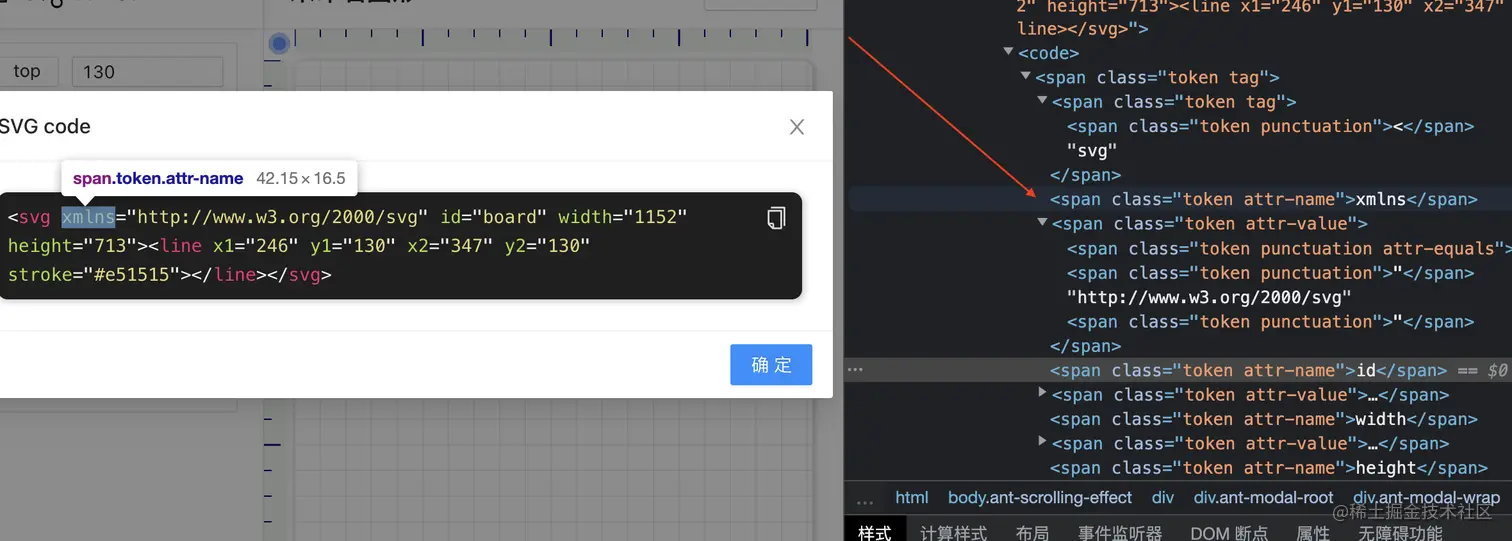The width and height of the screenshot is (1512, 541).
Task: Switch to the 事件监听器 tab
Action: pyautogui.click(x=1120, y=532)
